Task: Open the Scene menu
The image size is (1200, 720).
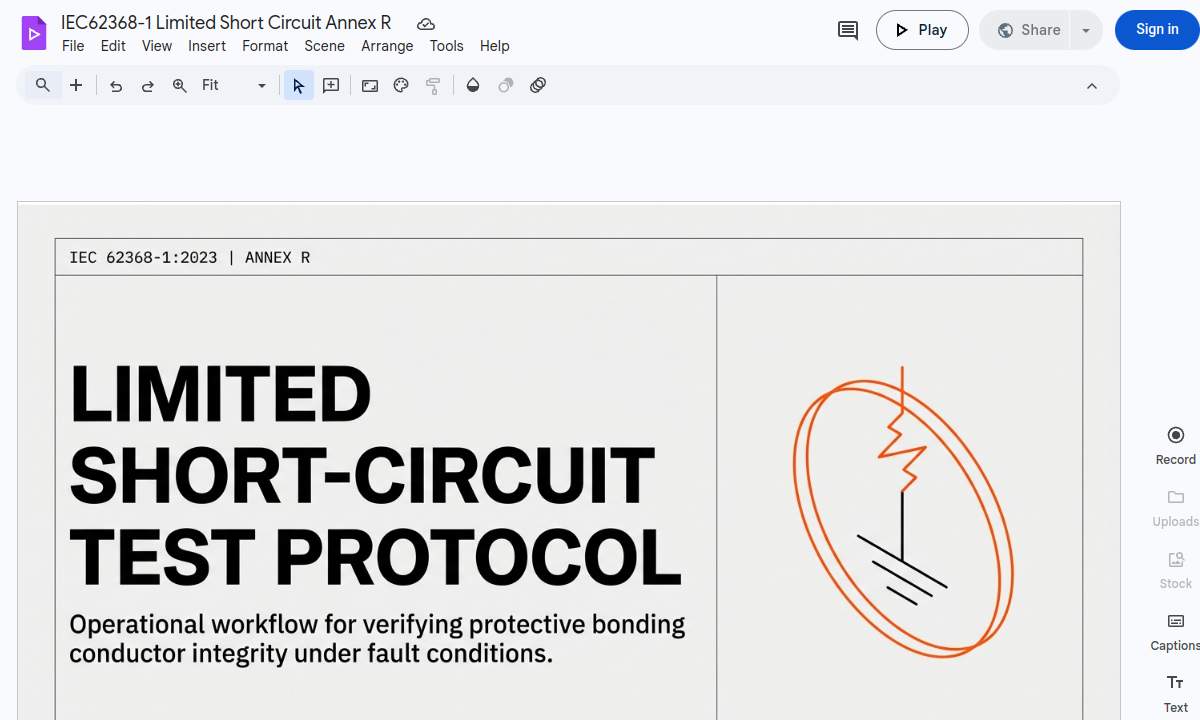Action: pos(324,46)
